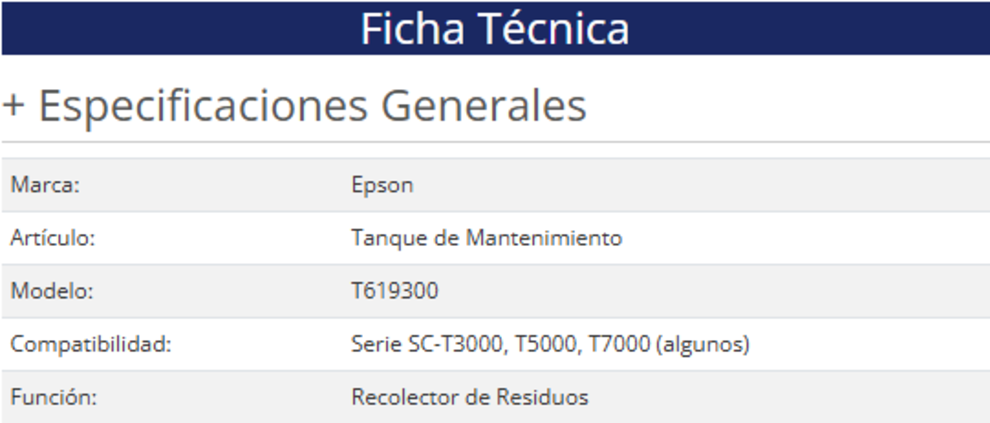The image size is (990, 423).
Task: Select the Artículo label
Action: point(52,238)
